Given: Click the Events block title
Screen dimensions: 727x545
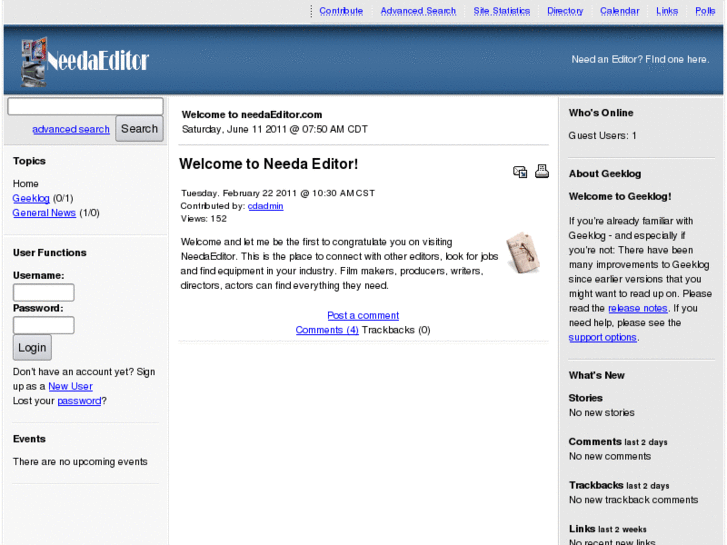Looking at the screenshot, I should tap(29, 439).
